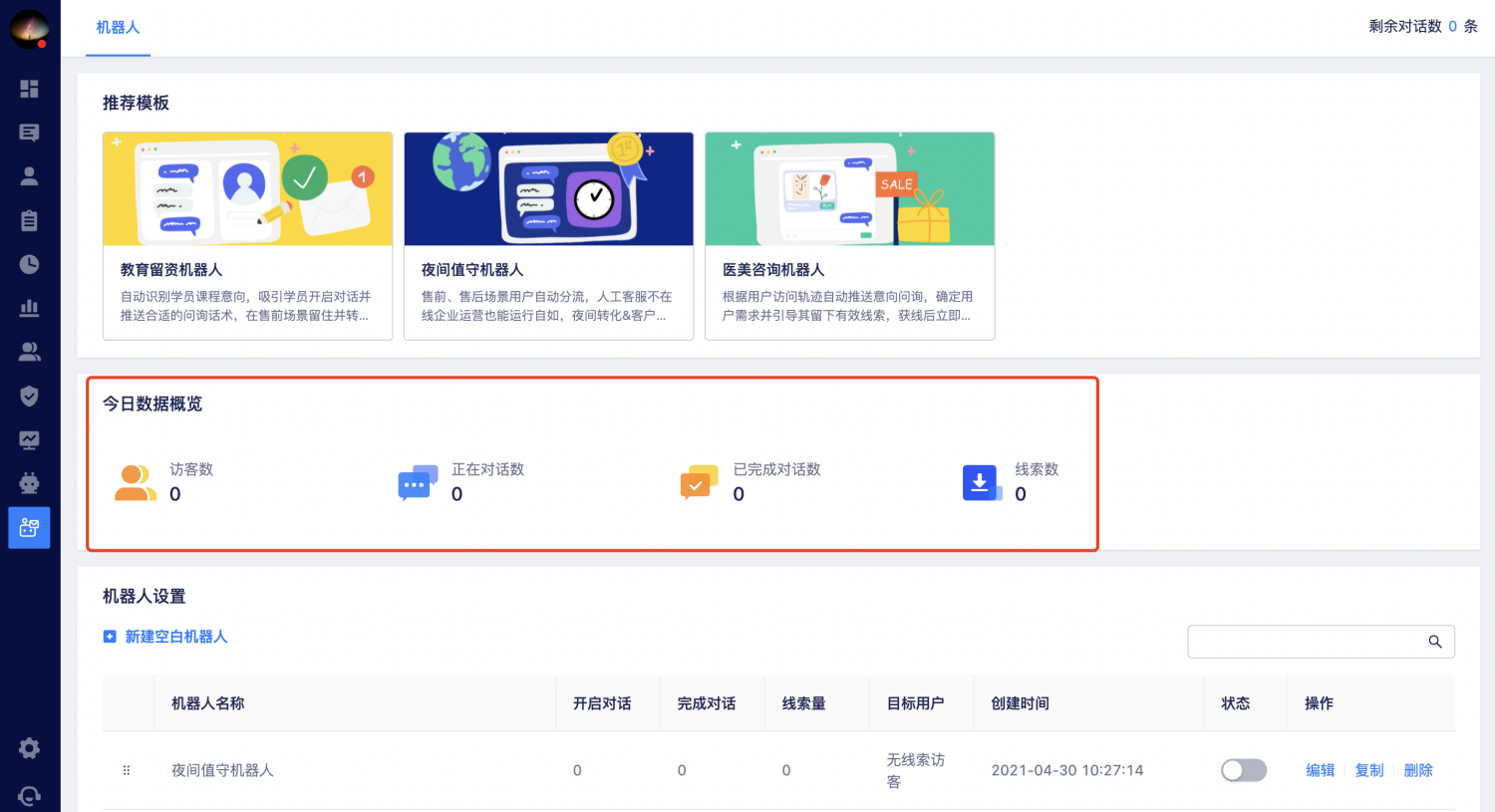Click the 目标用户 column header
Screen dimensions: 1495x812
click(x=915, y=703)
